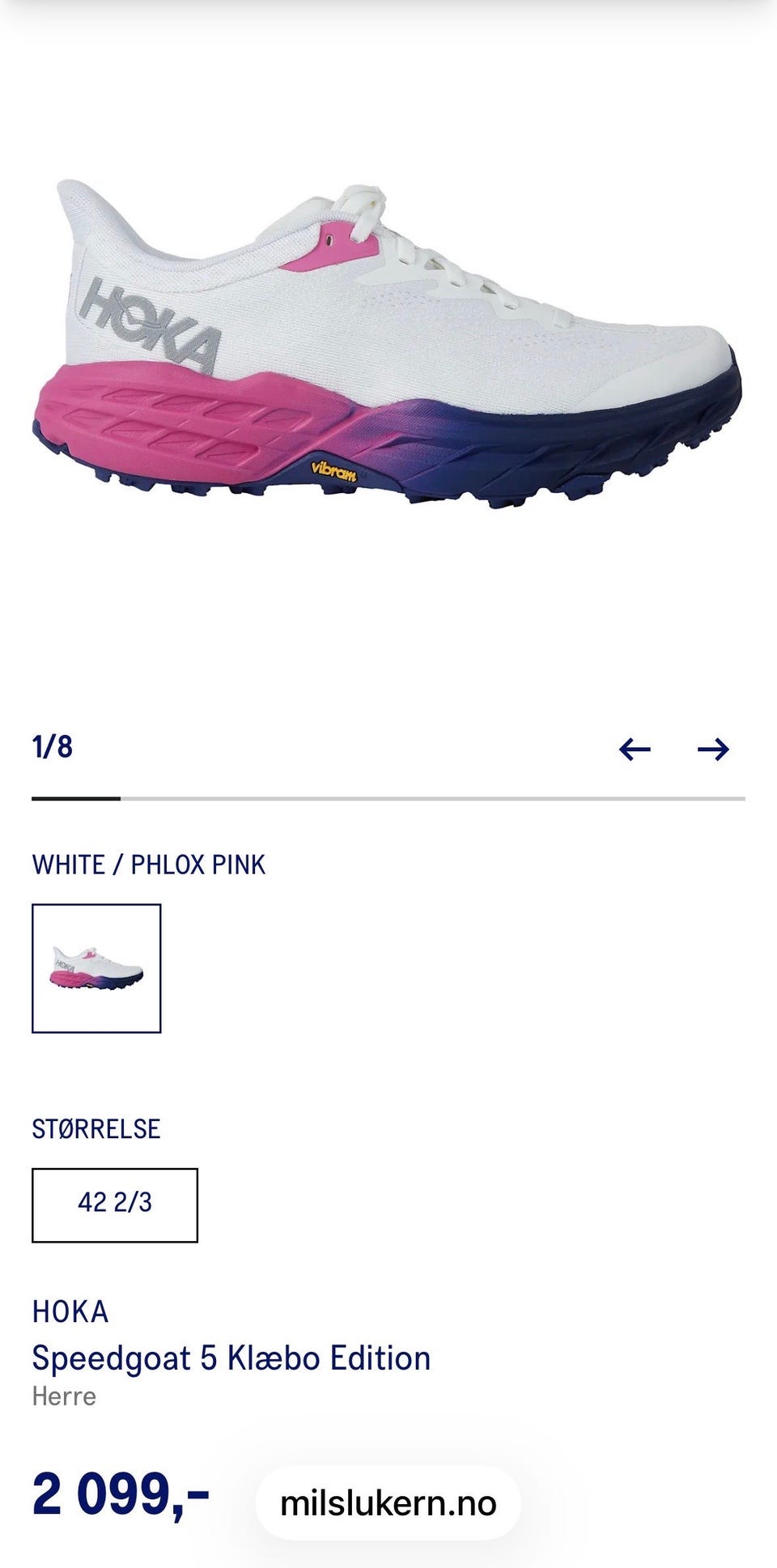The image size is (777, 1568).
Task: Advance to the next product image arrow
Action: [713, 749]
